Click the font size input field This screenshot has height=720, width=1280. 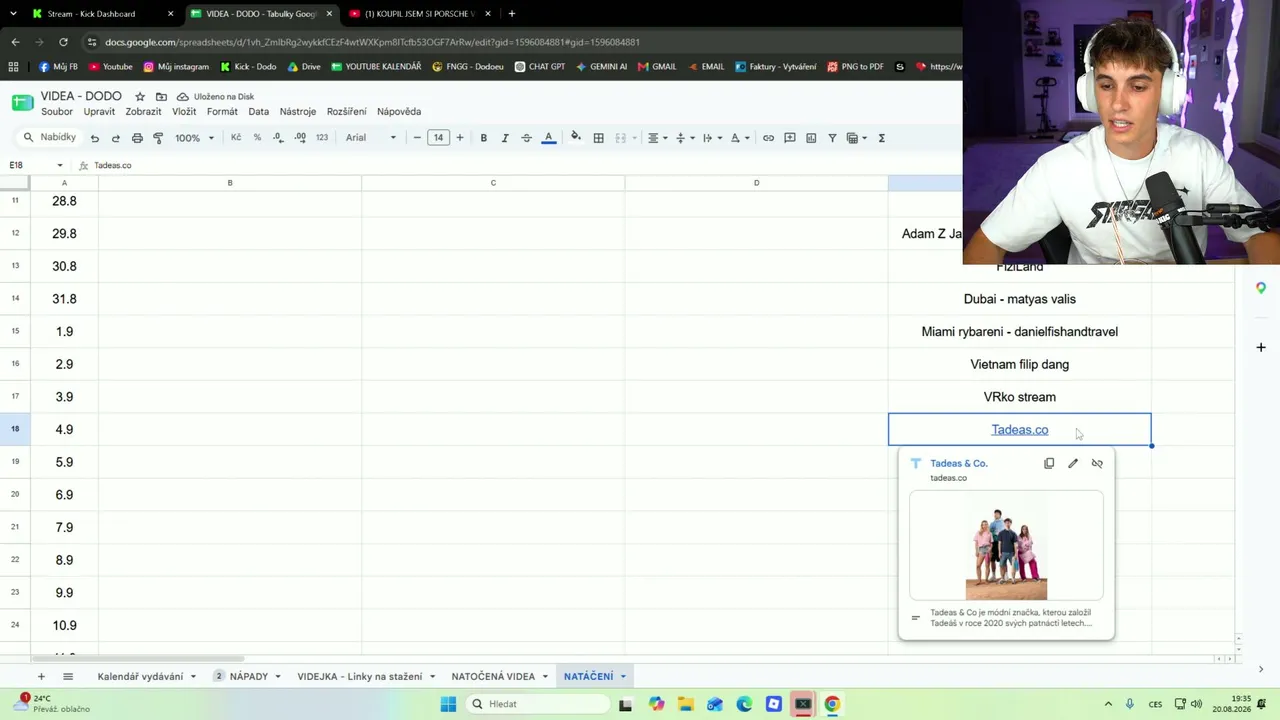tap(438, 138)
